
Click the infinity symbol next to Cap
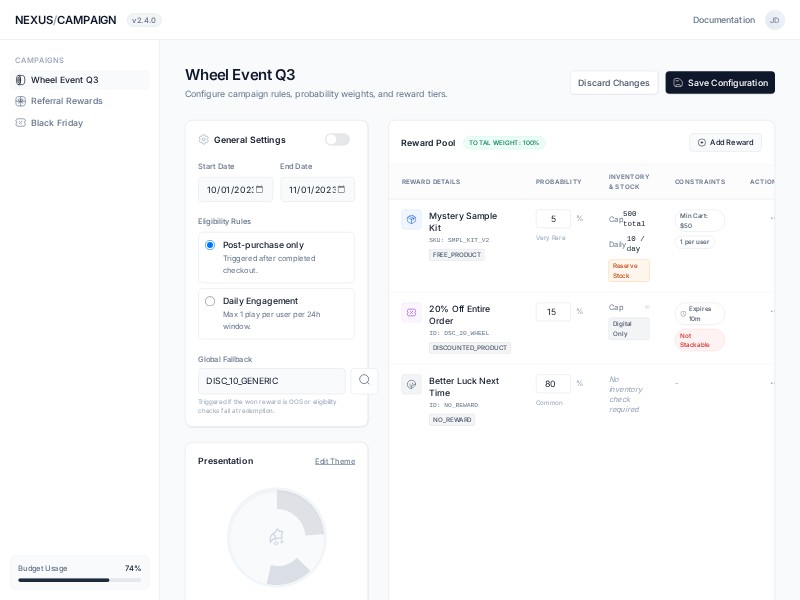pos(647,307)
